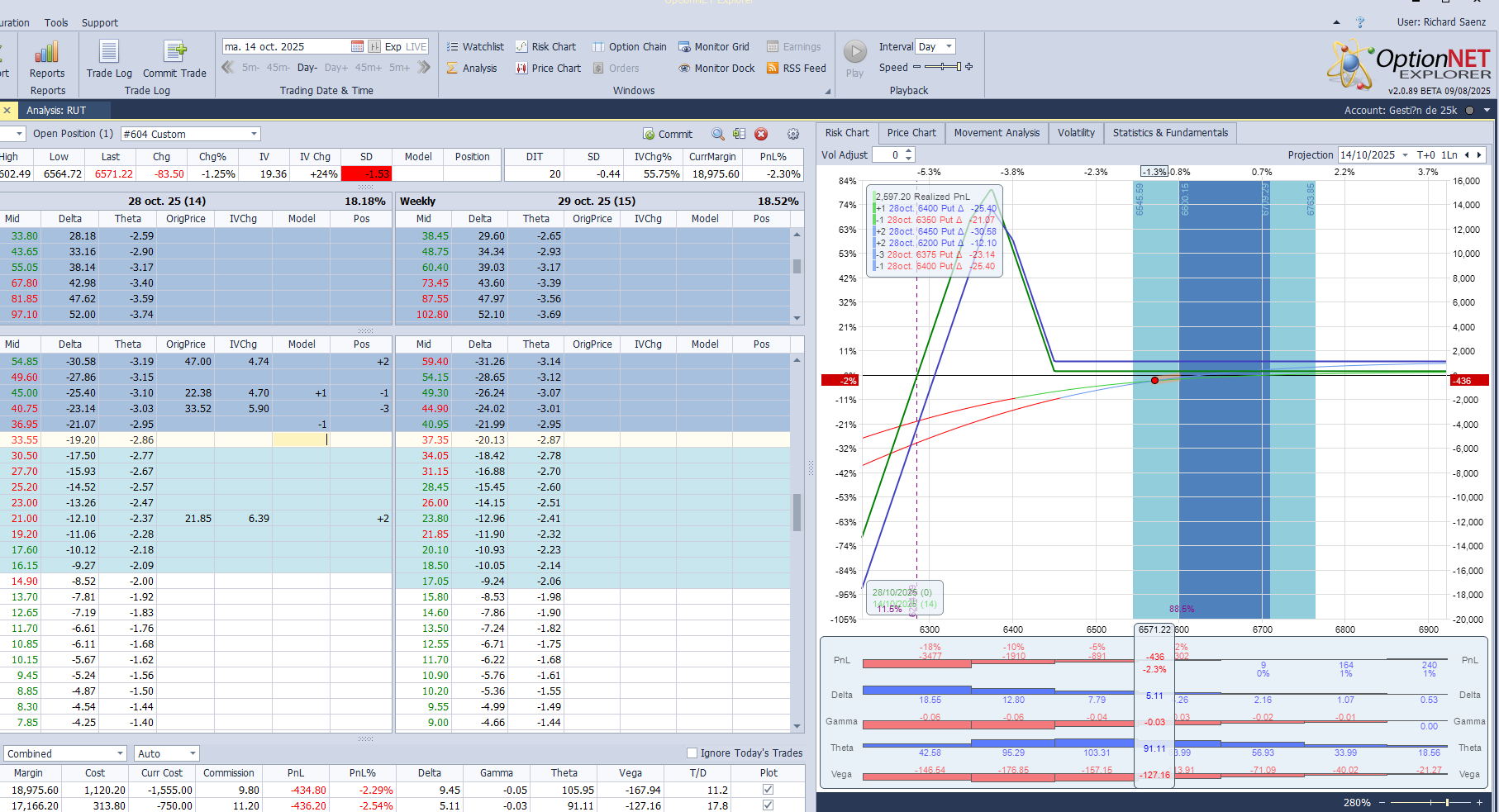The width and height of the screenshot is (1499, 812).
Task: Switch to the Risk Chart tab
Action: click(x=847, y=133)
